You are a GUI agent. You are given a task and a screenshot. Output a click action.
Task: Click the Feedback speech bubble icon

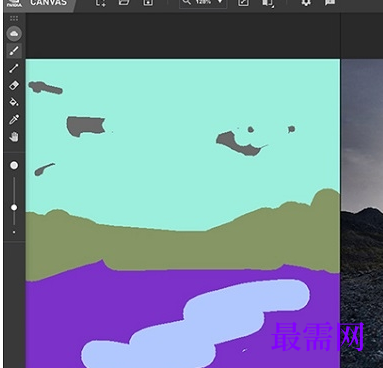click(x=330, y=3)
